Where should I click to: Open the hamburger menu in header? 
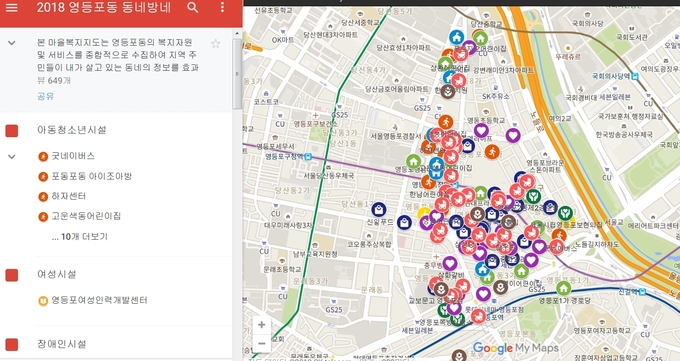pos(12,7)
